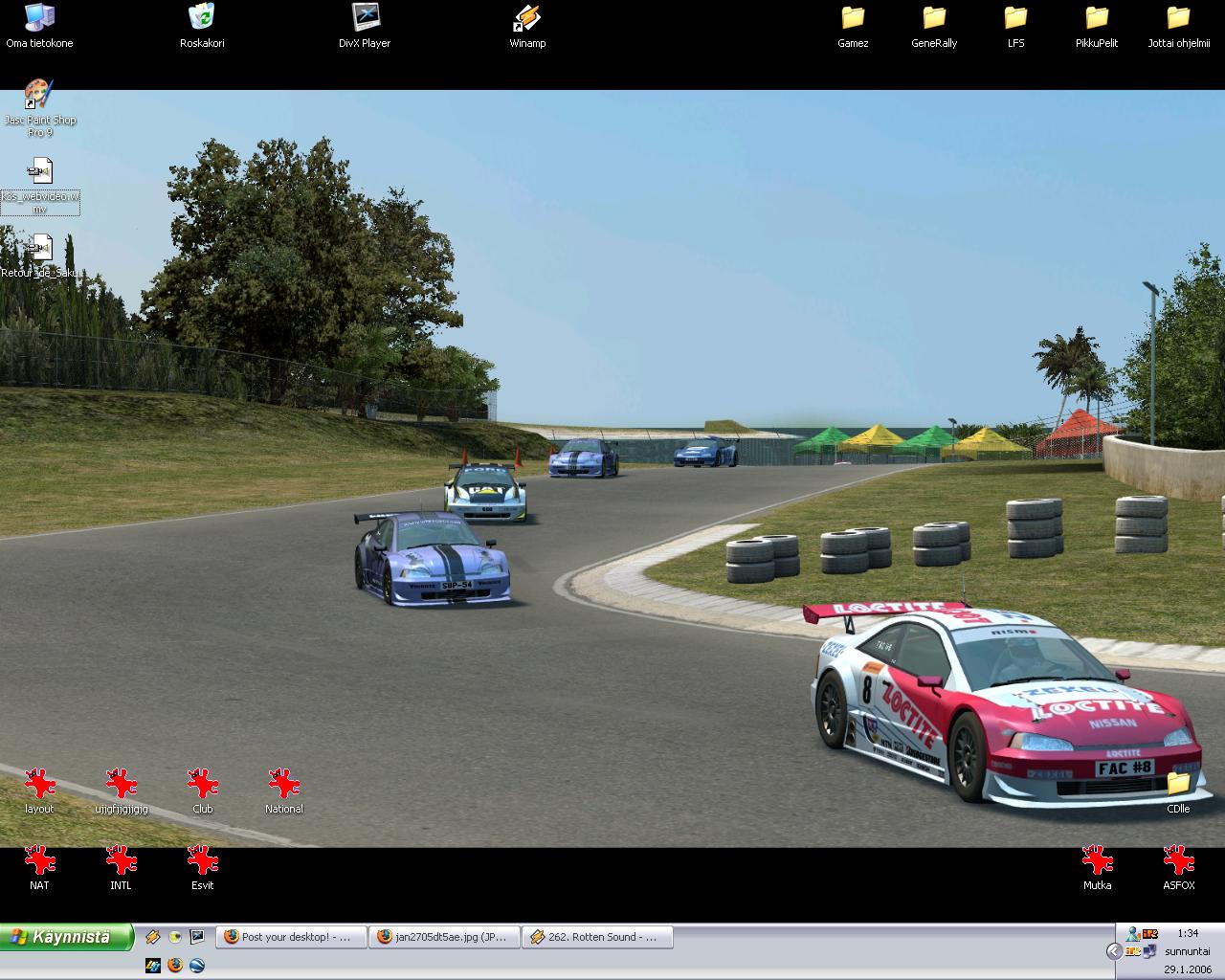Viewport: 1225px width, 980px height.
Task: Select the Esvit desktop icon
Action: click(202, 868)
